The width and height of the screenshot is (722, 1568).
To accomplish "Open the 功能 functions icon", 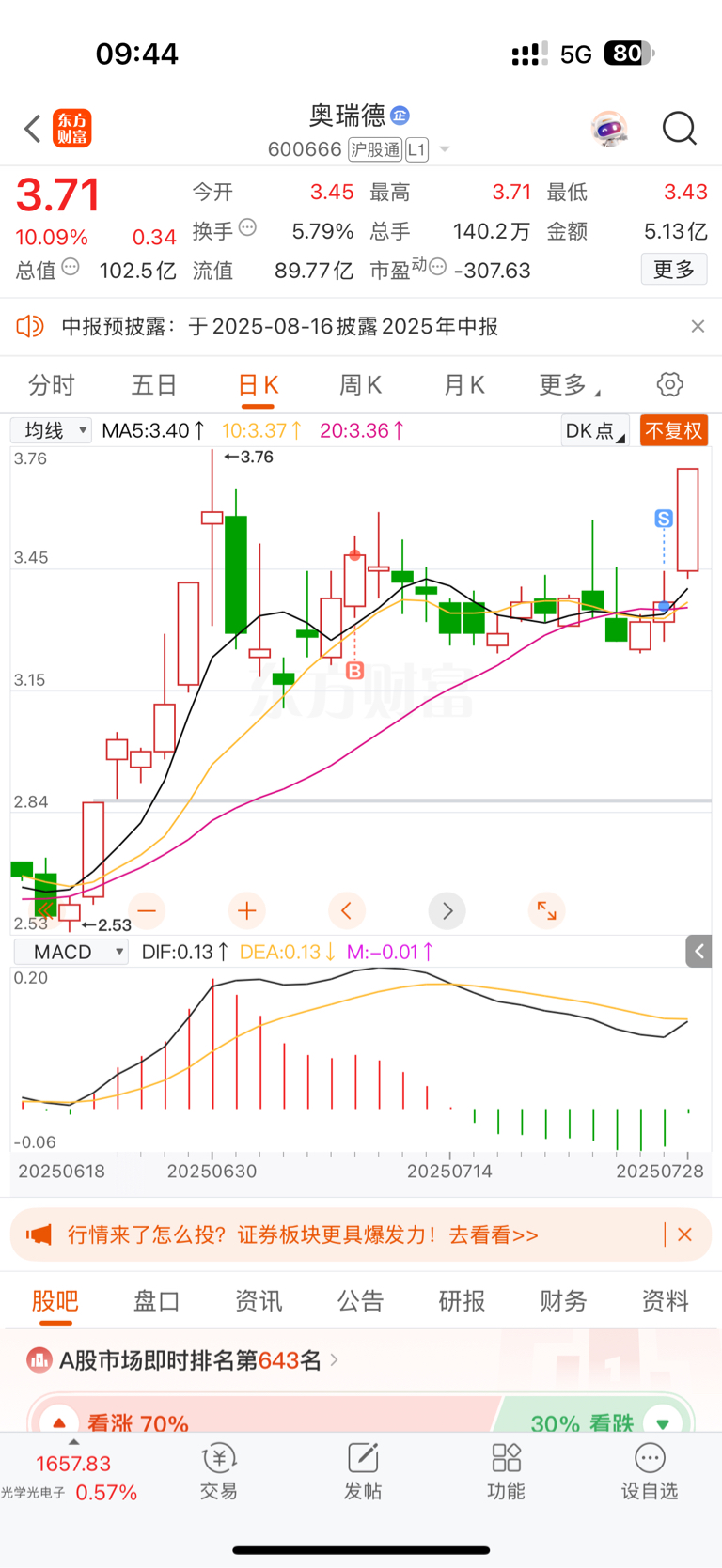I will [x=506, y=1471].
